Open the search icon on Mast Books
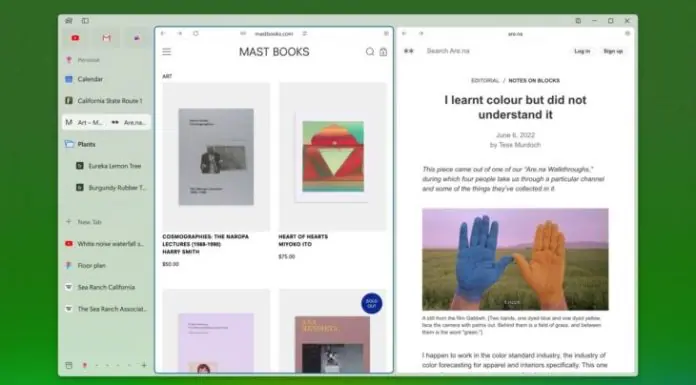Screen dimensions: 696x385 coord(370,52)
